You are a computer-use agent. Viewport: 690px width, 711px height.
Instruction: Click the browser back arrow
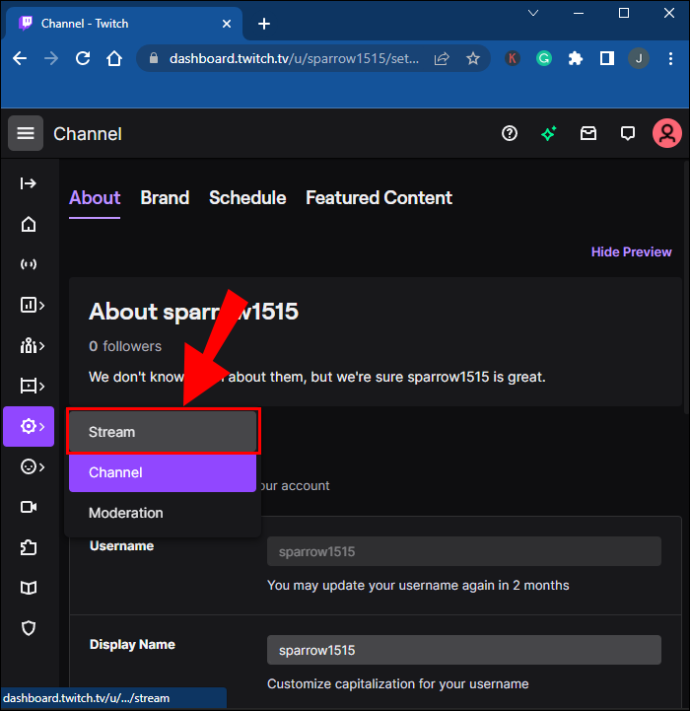[20, 58]
